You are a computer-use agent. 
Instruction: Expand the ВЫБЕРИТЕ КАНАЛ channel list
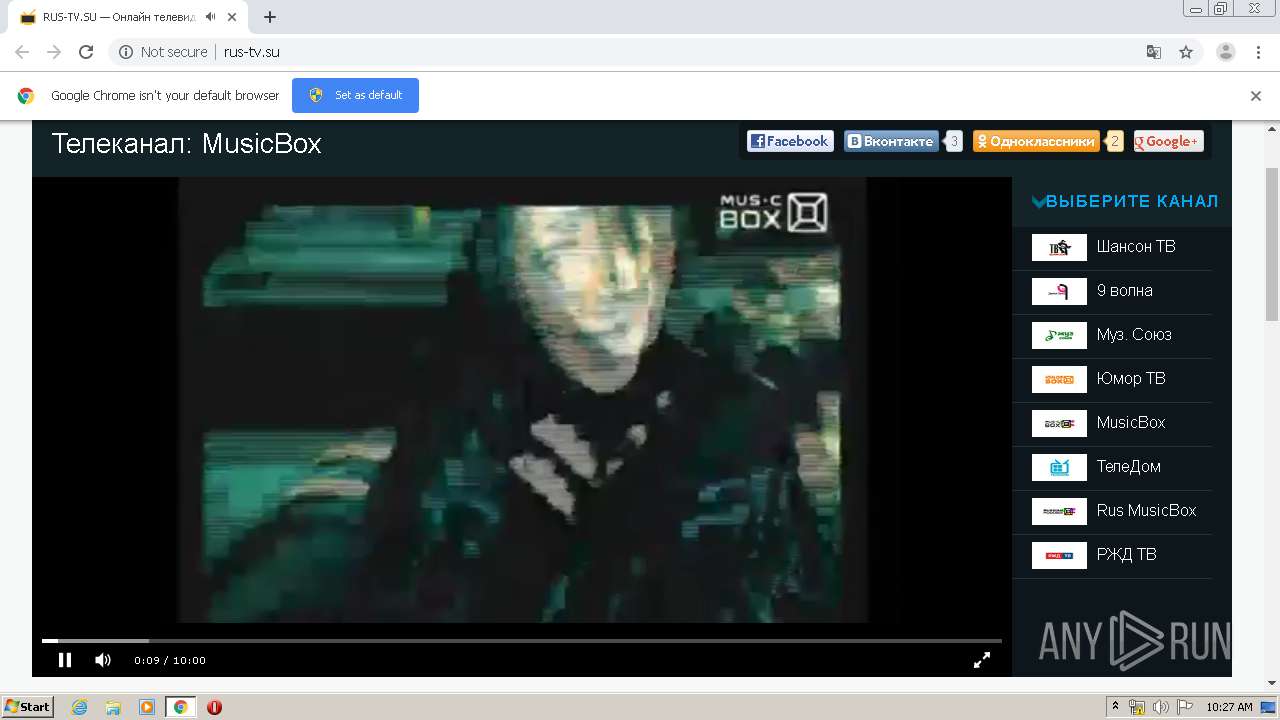(1125, 201)
